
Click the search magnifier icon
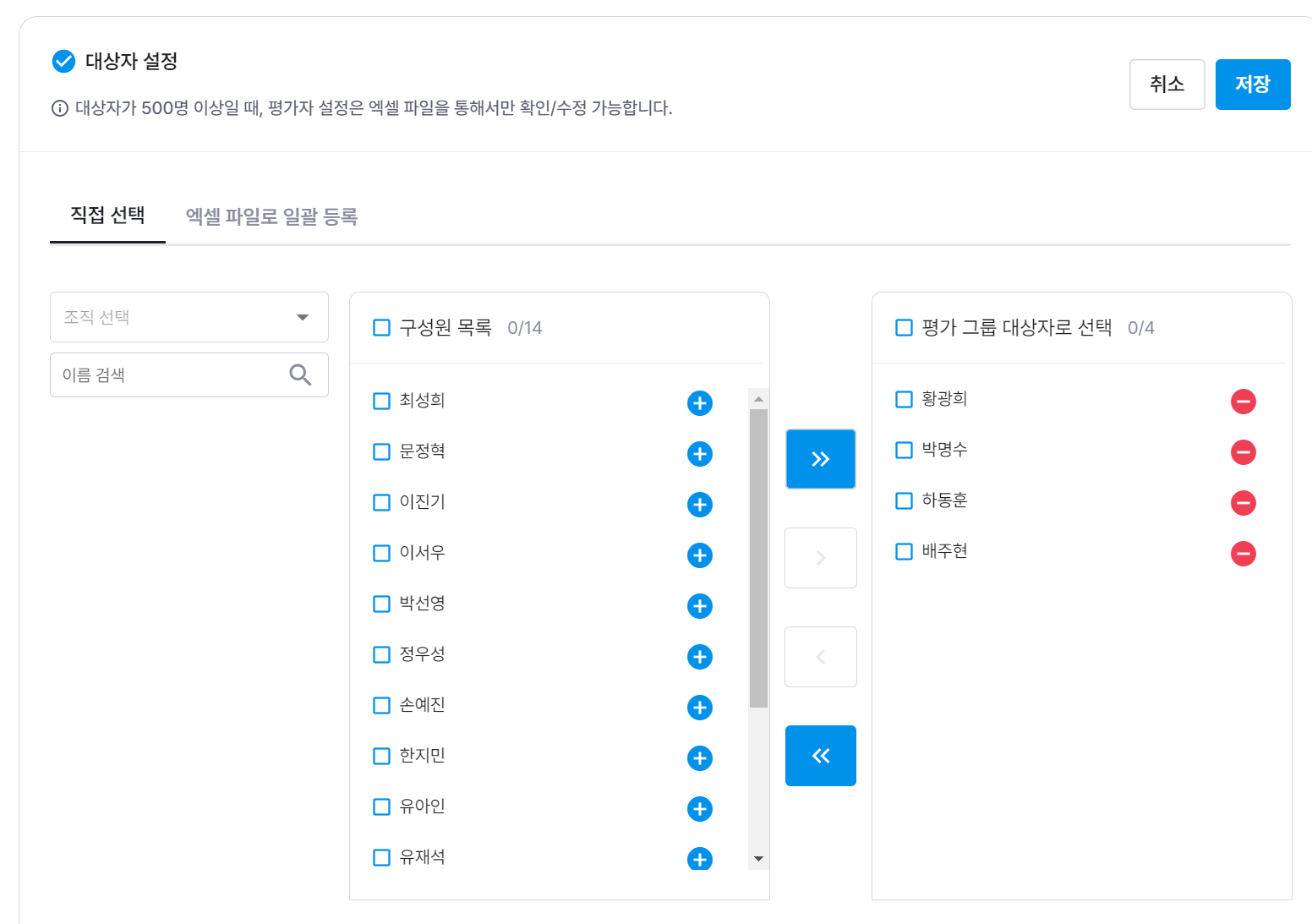pos(300,375)
